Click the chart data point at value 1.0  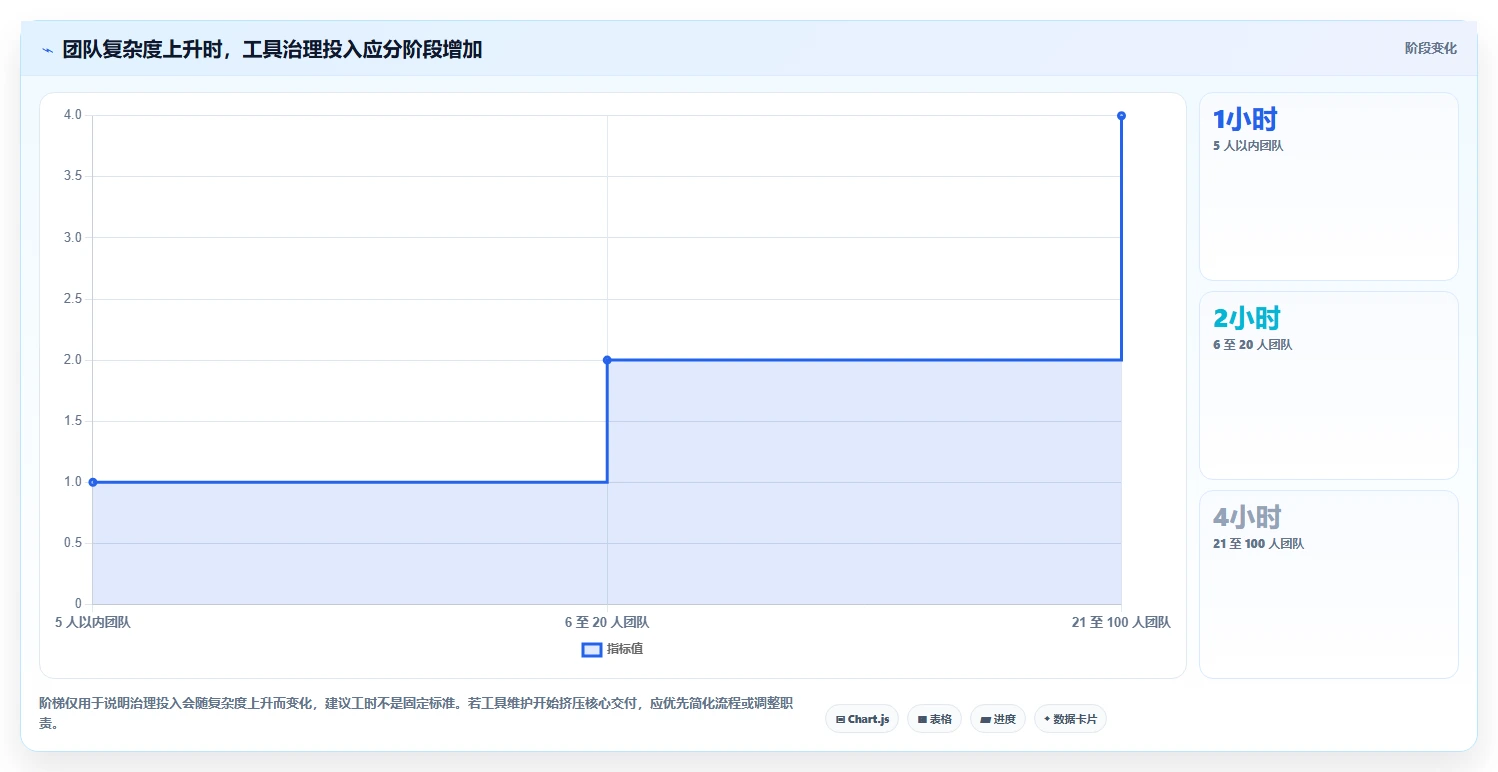pos(93,482)
